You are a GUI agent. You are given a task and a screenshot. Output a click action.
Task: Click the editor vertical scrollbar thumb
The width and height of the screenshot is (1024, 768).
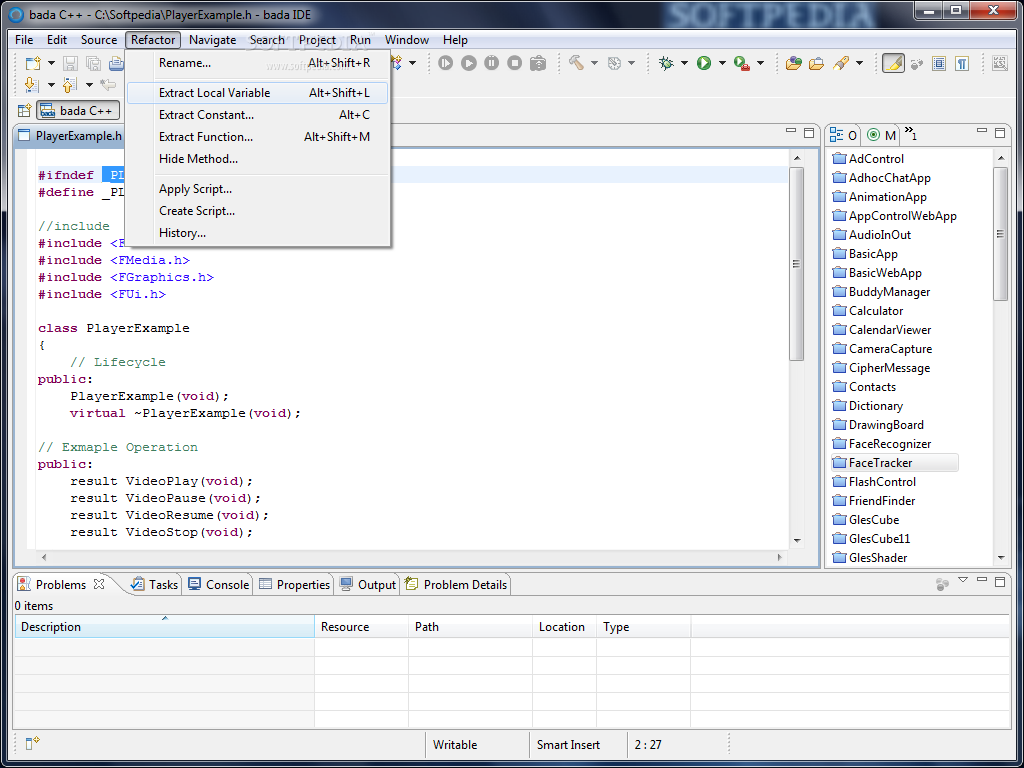click(x=797, y=264)
